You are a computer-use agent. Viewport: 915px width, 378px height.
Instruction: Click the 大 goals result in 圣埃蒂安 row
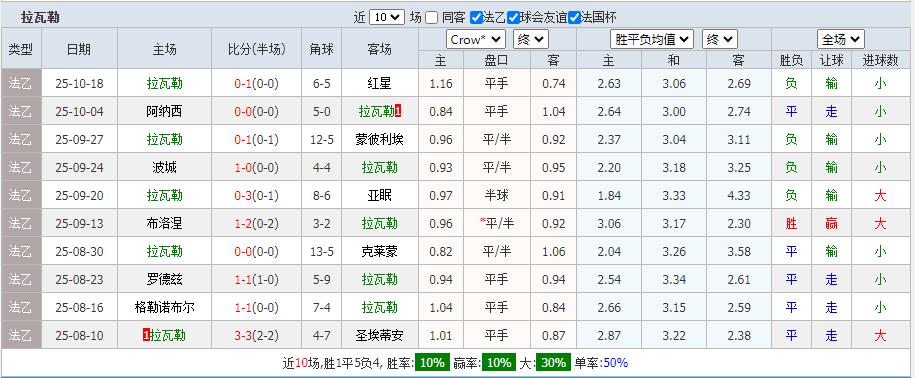(881, 335)
